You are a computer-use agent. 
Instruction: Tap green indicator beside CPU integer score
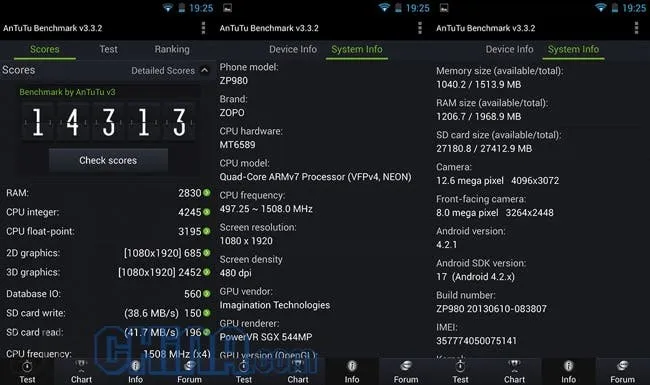point(206,212)
